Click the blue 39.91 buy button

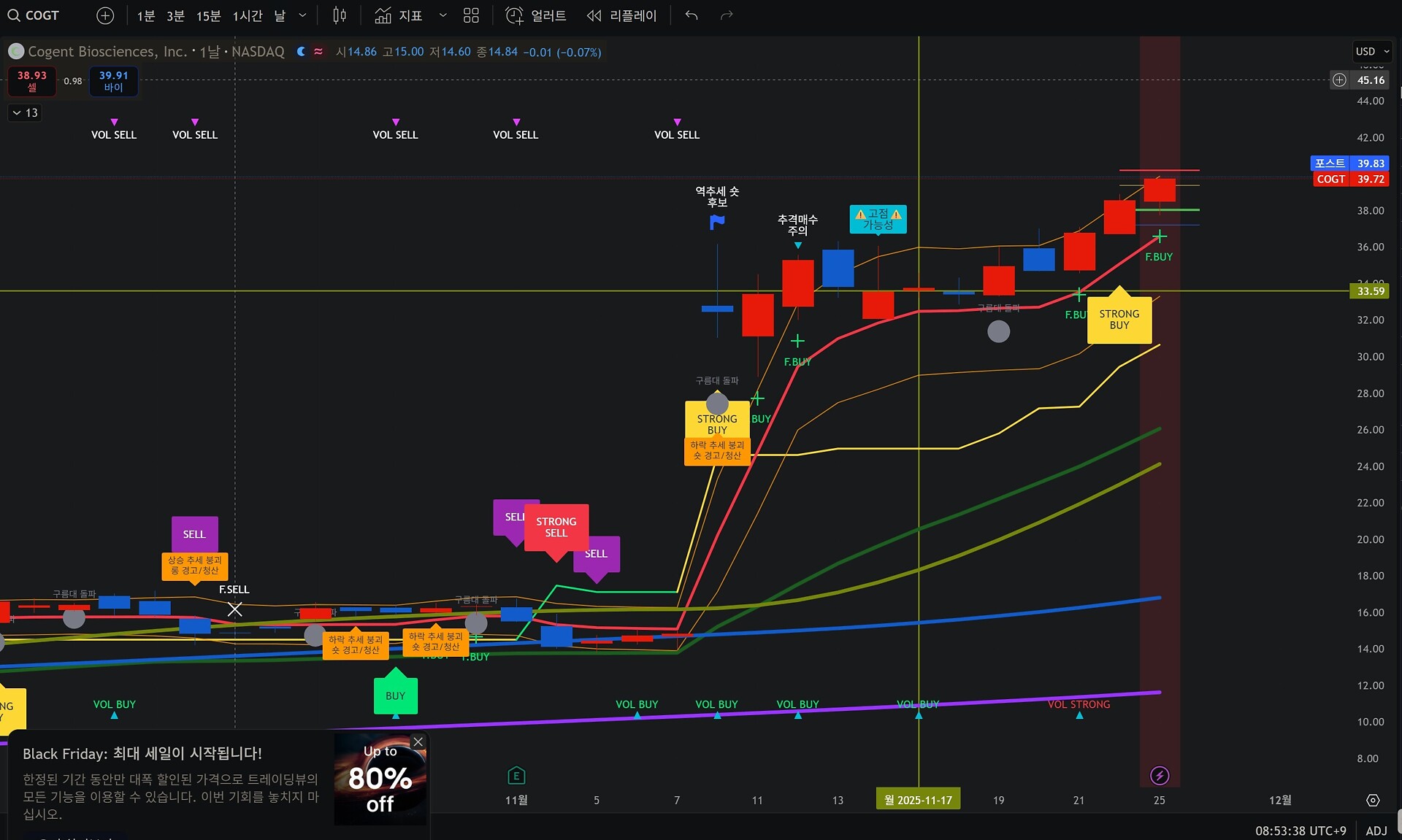[x=113, y=80]
